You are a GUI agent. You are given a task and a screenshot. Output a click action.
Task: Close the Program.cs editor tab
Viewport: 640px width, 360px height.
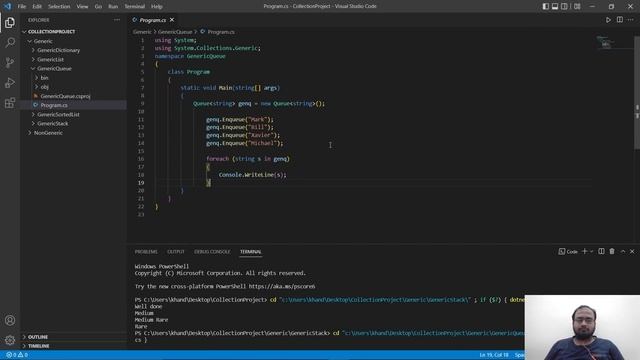(x=172, y=20)
